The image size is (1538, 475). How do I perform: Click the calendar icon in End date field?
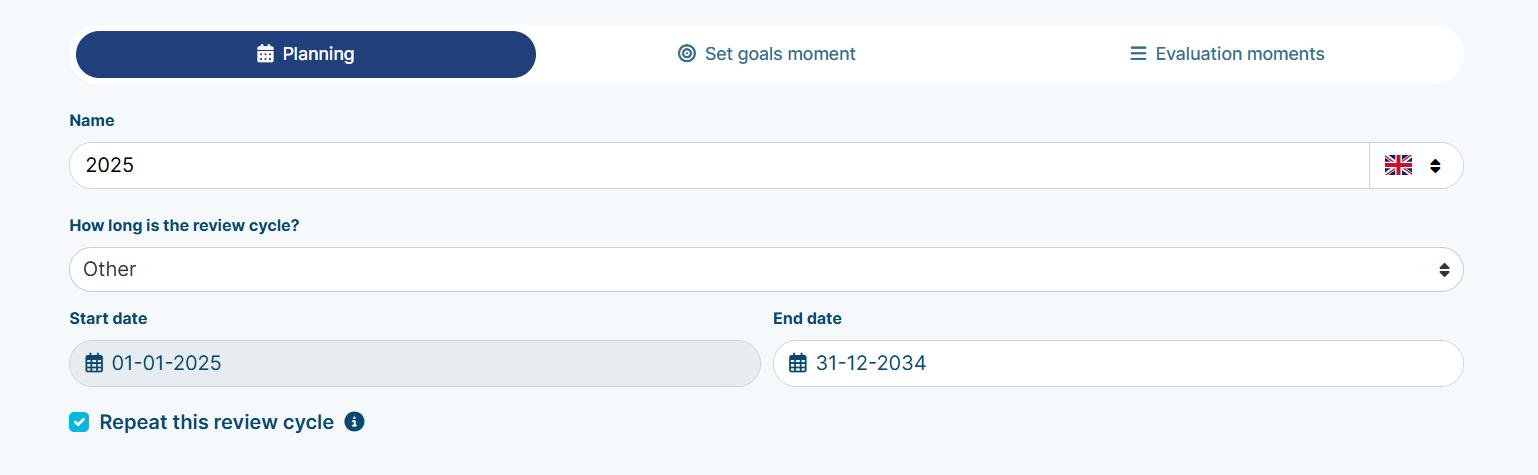pos(798,363)
